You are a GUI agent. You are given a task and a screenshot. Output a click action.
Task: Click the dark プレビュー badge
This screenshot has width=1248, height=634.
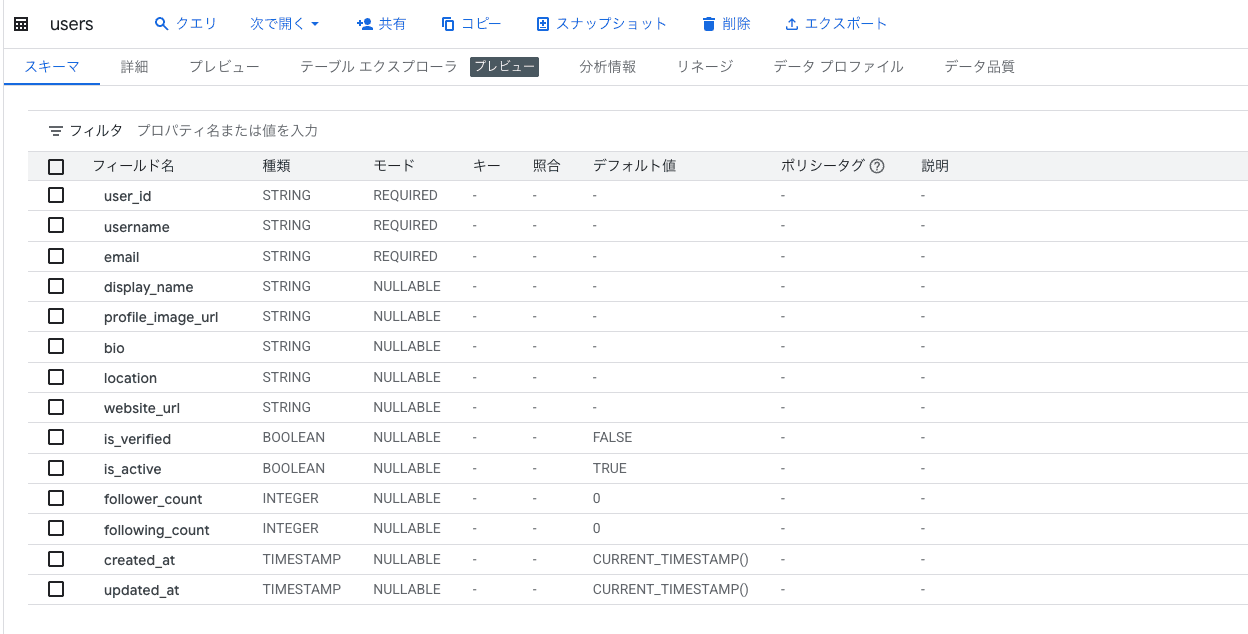505,68
